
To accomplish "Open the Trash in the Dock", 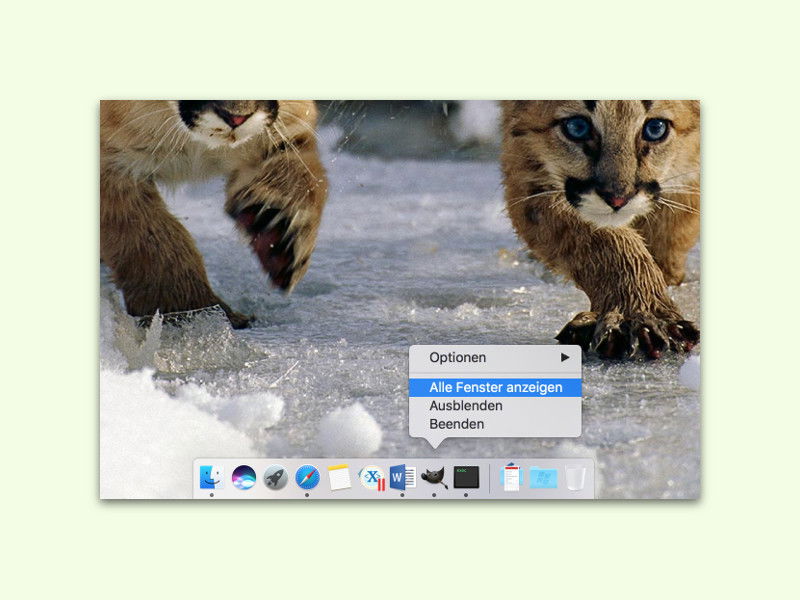I will [x=575, y=478].
